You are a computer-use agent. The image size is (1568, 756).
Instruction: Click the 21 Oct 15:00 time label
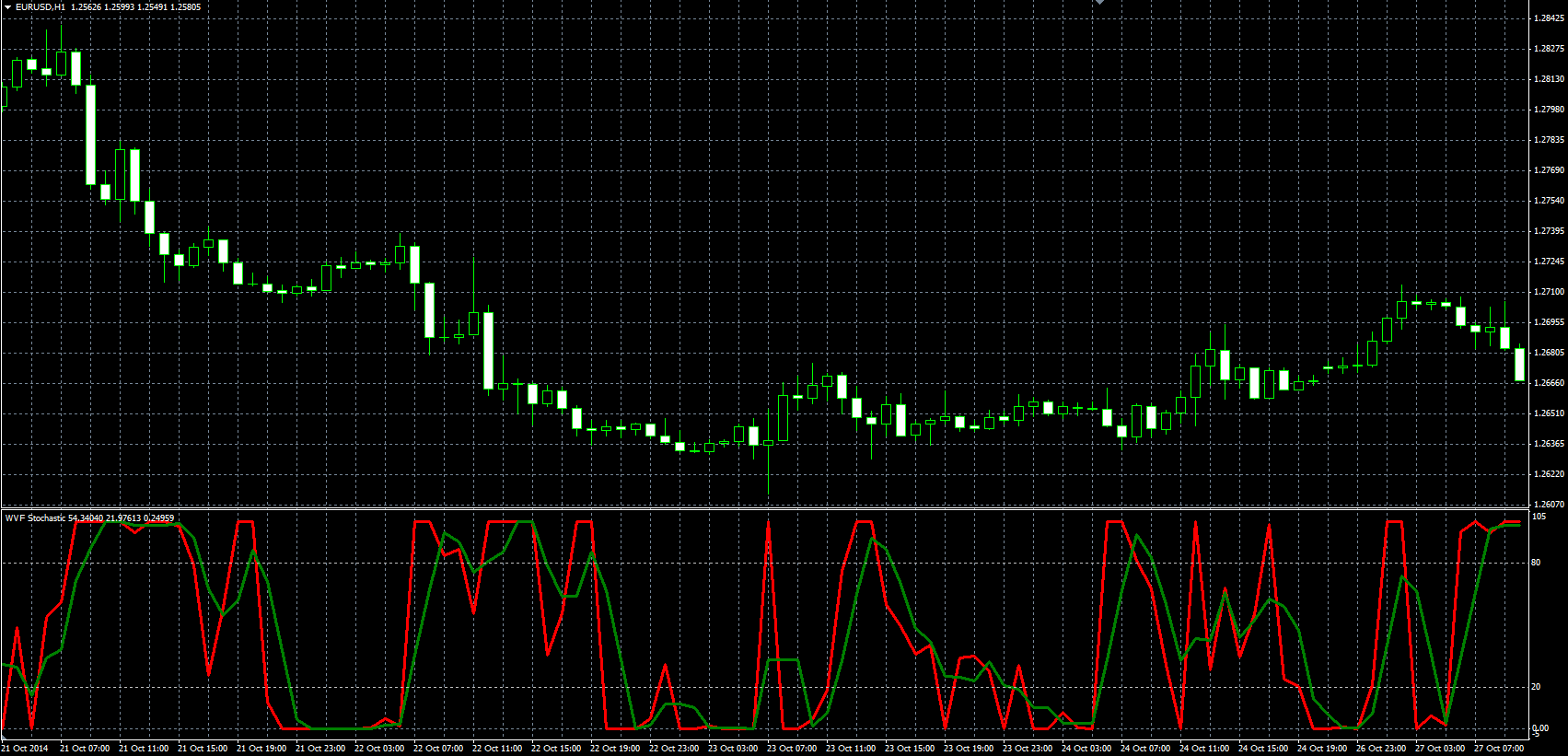pos(203,749)
